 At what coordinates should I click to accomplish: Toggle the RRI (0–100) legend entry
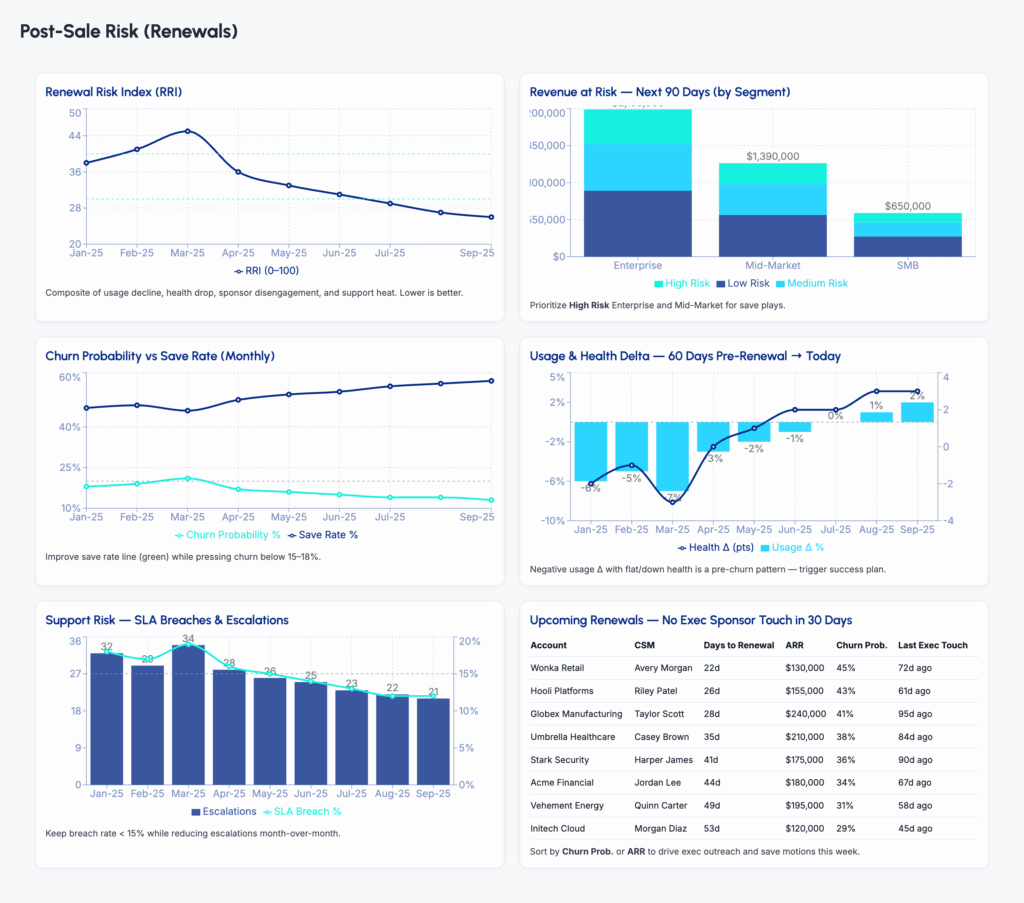266,270
